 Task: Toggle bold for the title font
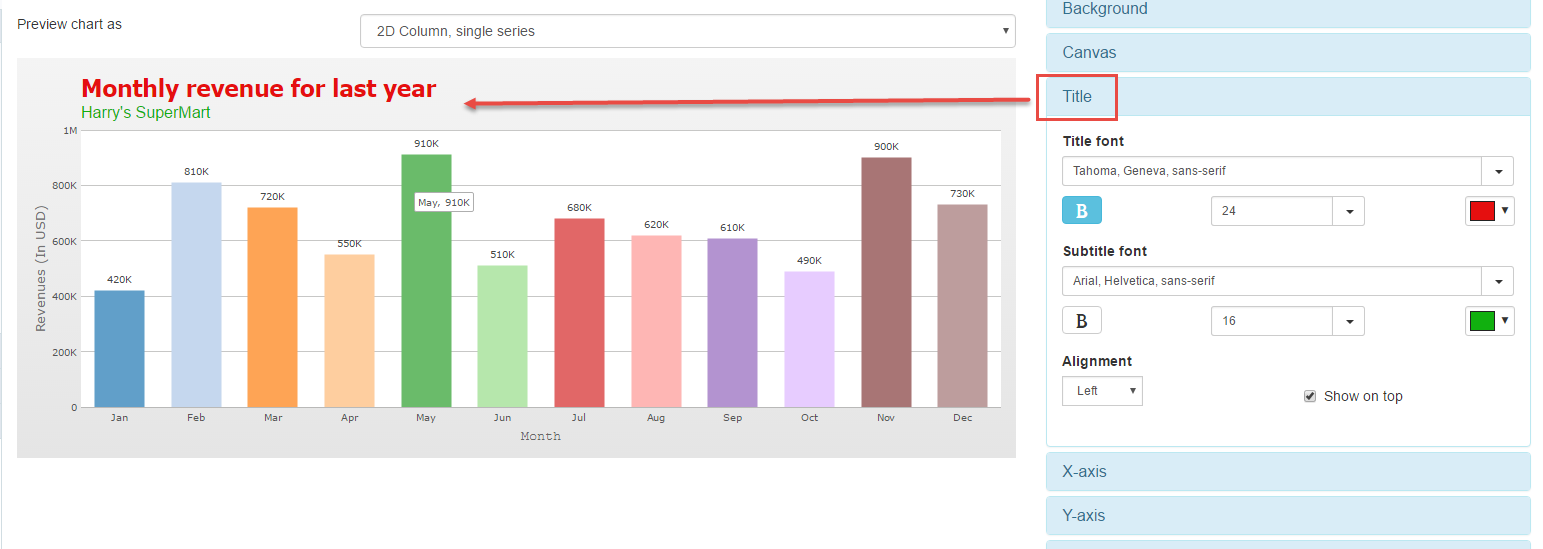[x=1081, y=211]
